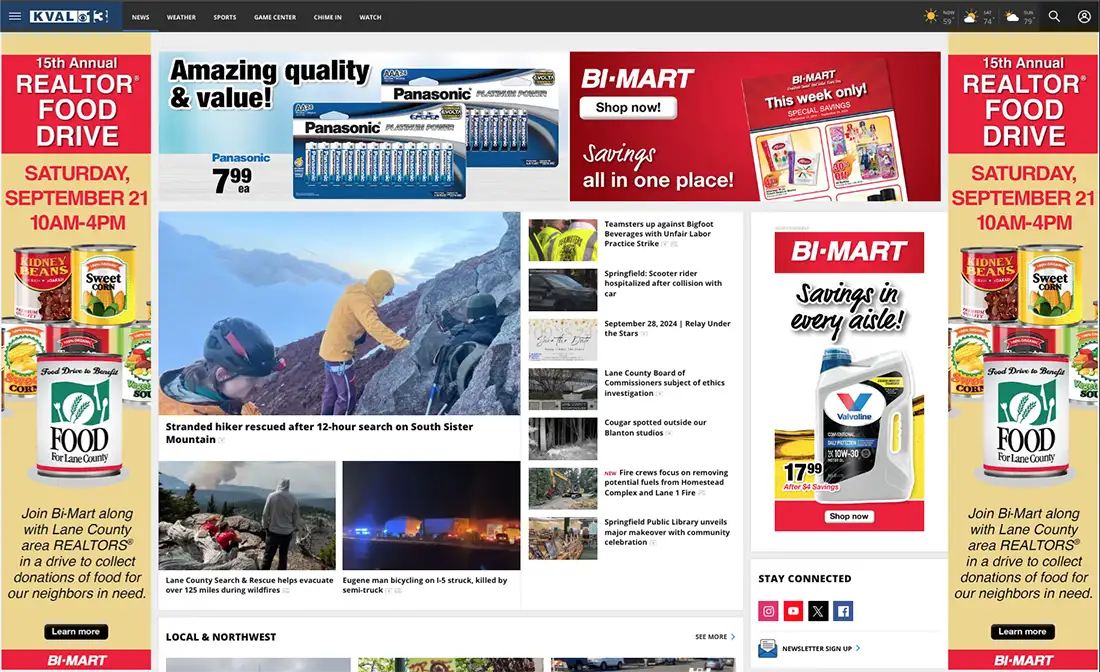Open Teamsters Bigfoot Beverages strike story
Screen dimensions: 1100x672
(x=659, y=234)
